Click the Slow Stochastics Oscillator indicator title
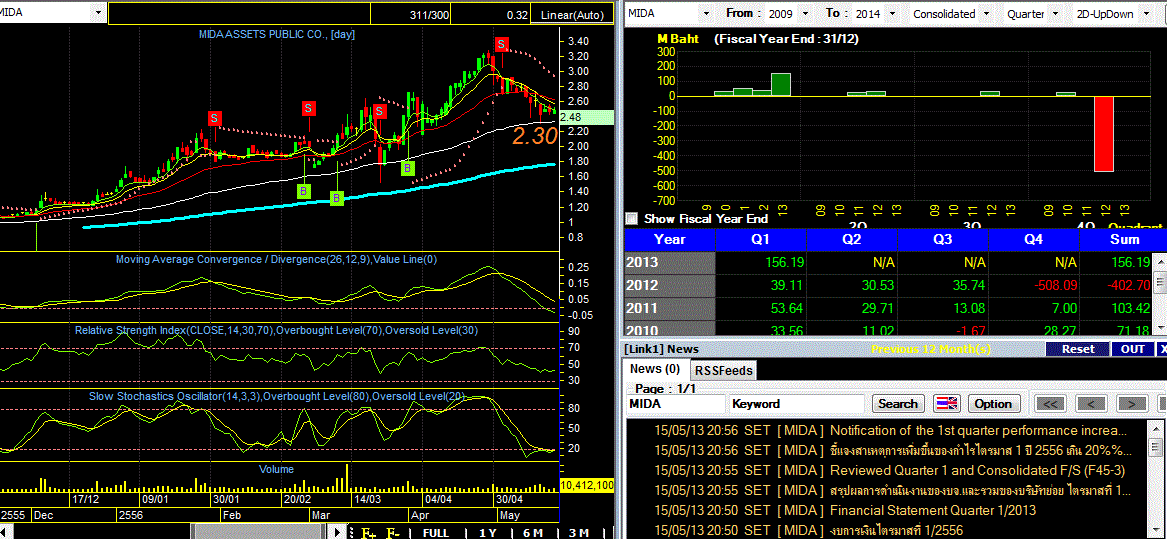Screen dimensions: 1167x539 [276, 397]
